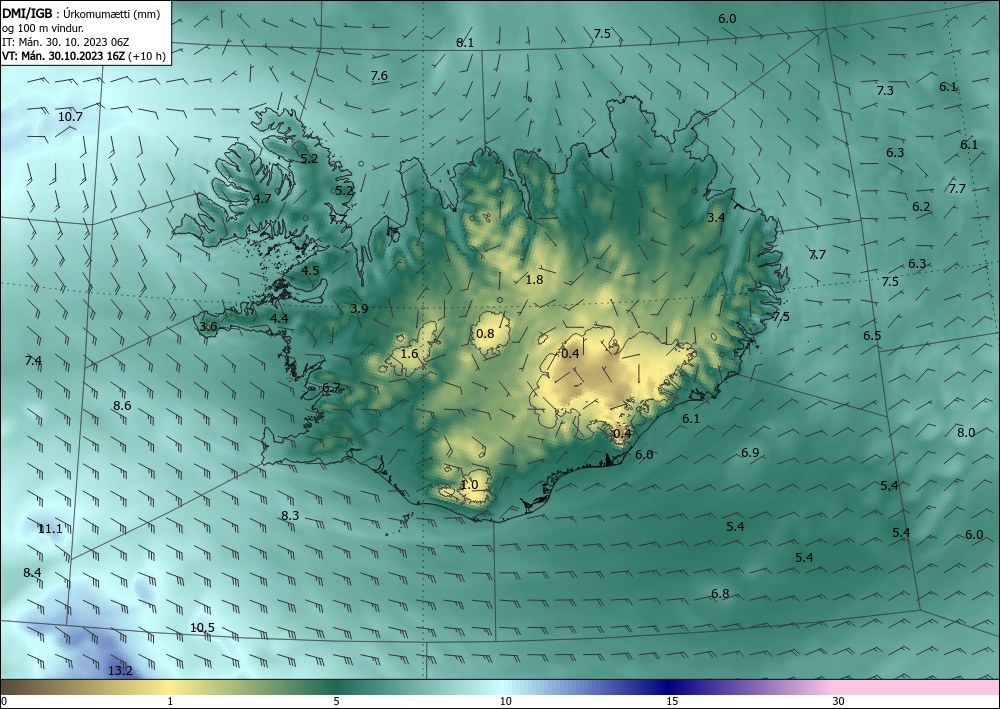Click the 8.0 value on the map
Viewport: 1000px width, 709px height.
(x=966, y=432)
